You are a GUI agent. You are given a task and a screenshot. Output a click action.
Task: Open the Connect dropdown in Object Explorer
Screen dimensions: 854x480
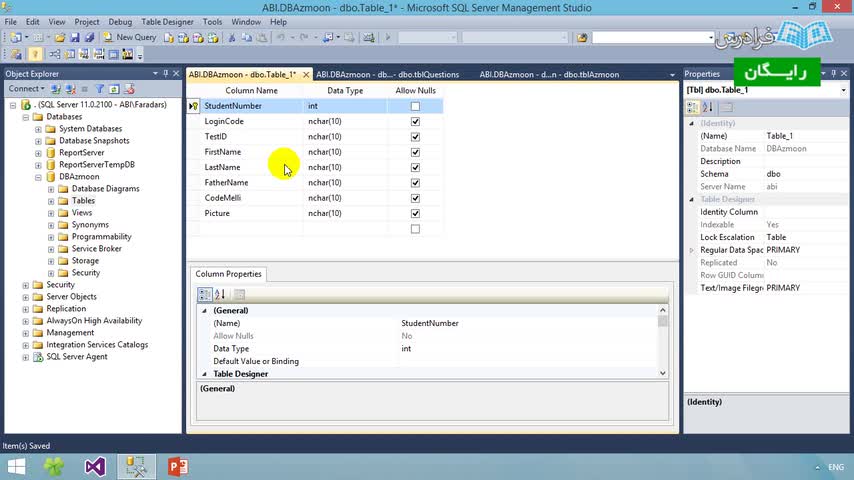[26, 88]
